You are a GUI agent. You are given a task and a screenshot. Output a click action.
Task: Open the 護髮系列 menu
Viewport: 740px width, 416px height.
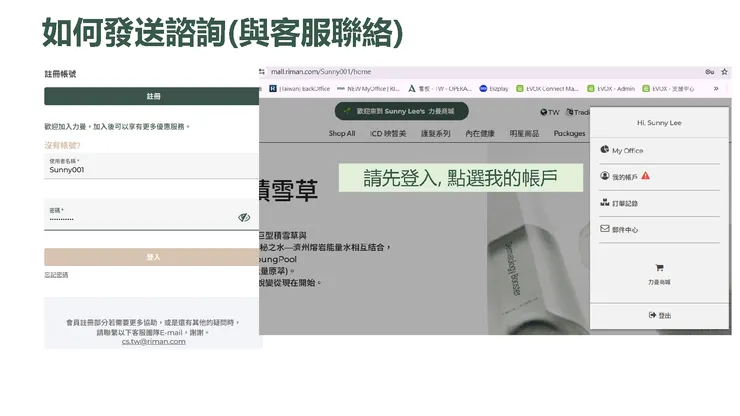pyautogui.click(x=436, y=134)
